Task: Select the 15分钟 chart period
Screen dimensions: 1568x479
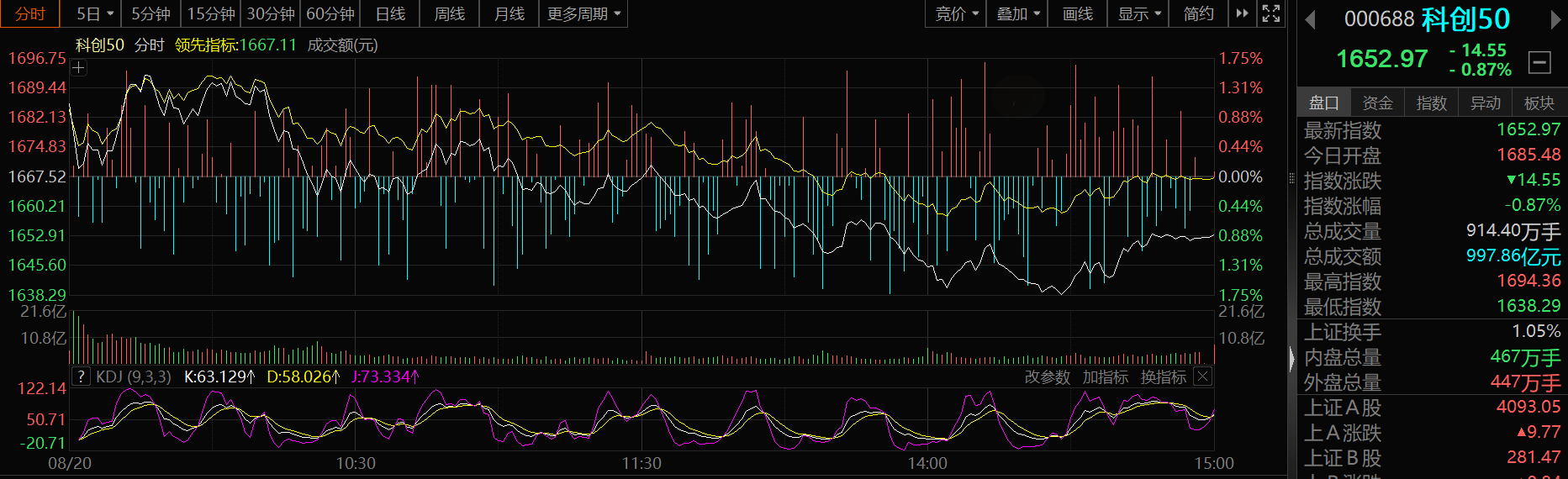Action: coord(211,13)
